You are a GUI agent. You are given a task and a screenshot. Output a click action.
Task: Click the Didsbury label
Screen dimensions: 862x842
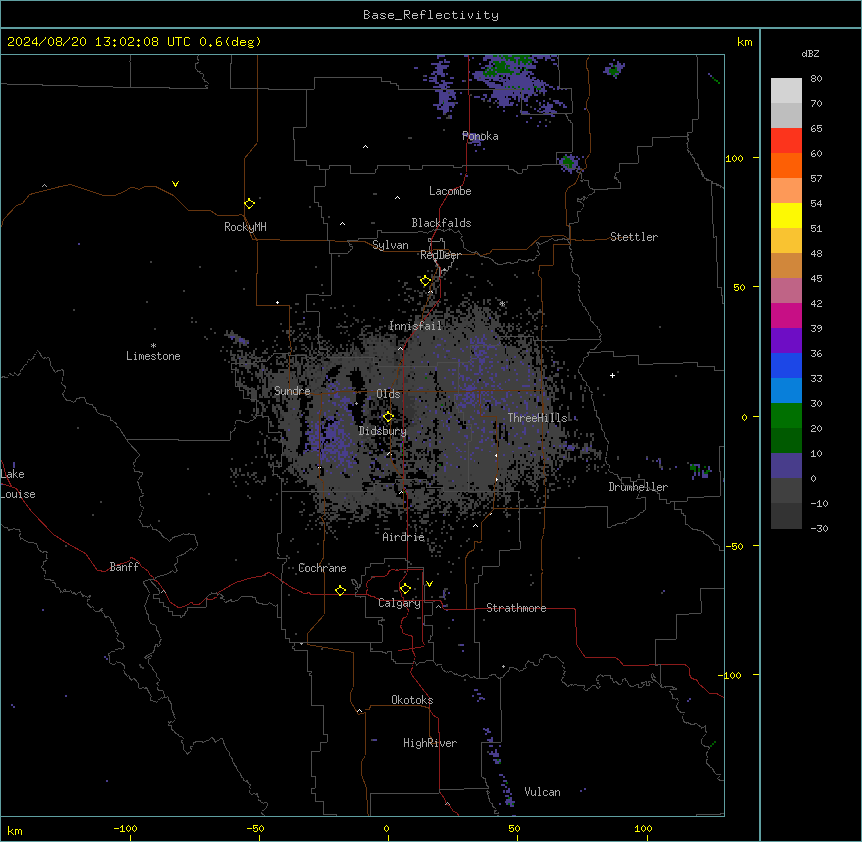(382, 431)
